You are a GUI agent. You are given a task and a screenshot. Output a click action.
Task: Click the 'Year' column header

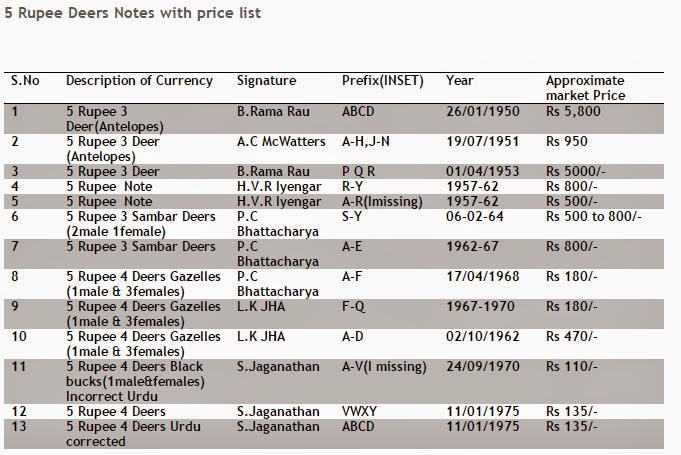coord(460,81)
